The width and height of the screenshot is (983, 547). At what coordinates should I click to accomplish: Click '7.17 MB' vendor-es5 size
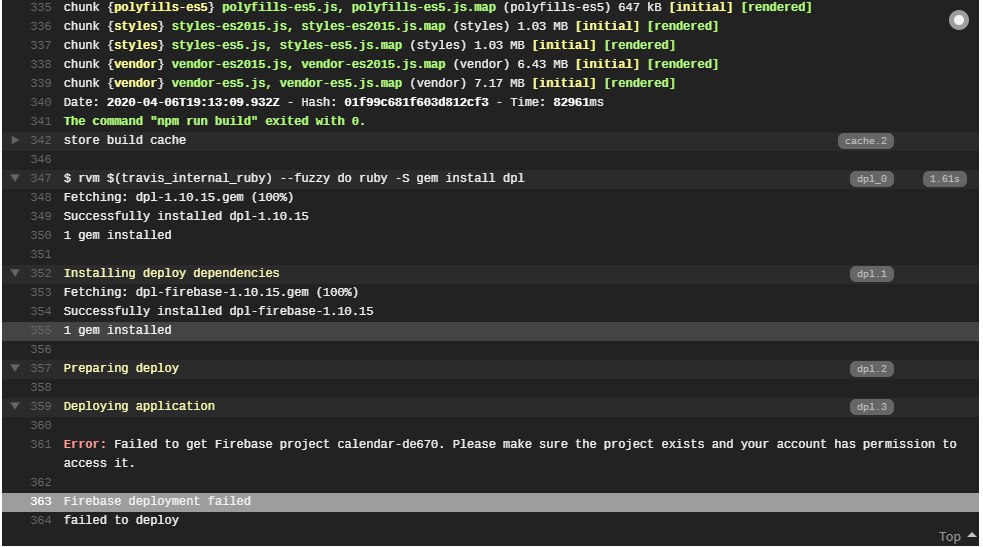(499, 83)
